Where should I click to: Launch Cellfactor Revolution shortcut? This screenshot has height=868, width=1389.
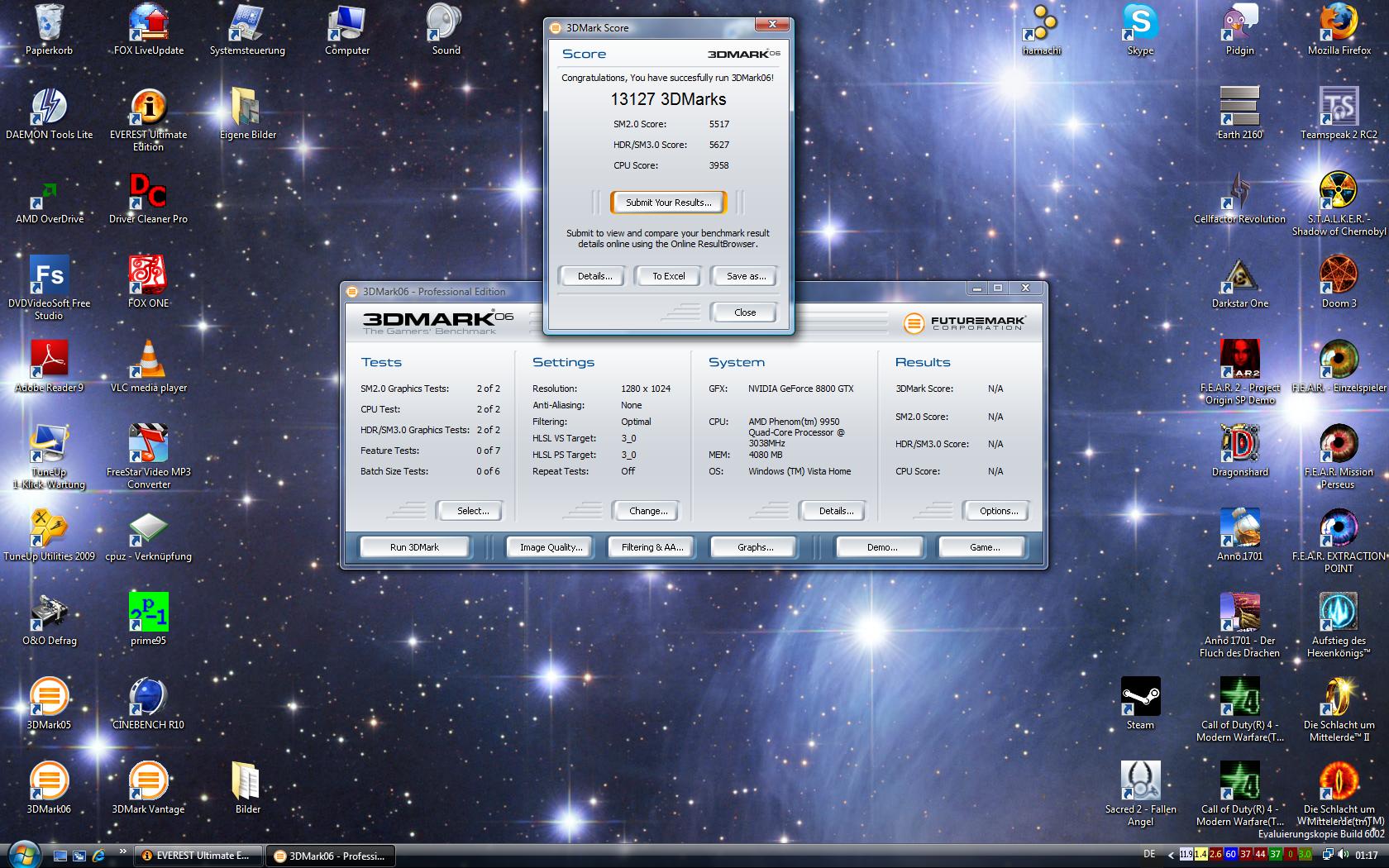1239,198
